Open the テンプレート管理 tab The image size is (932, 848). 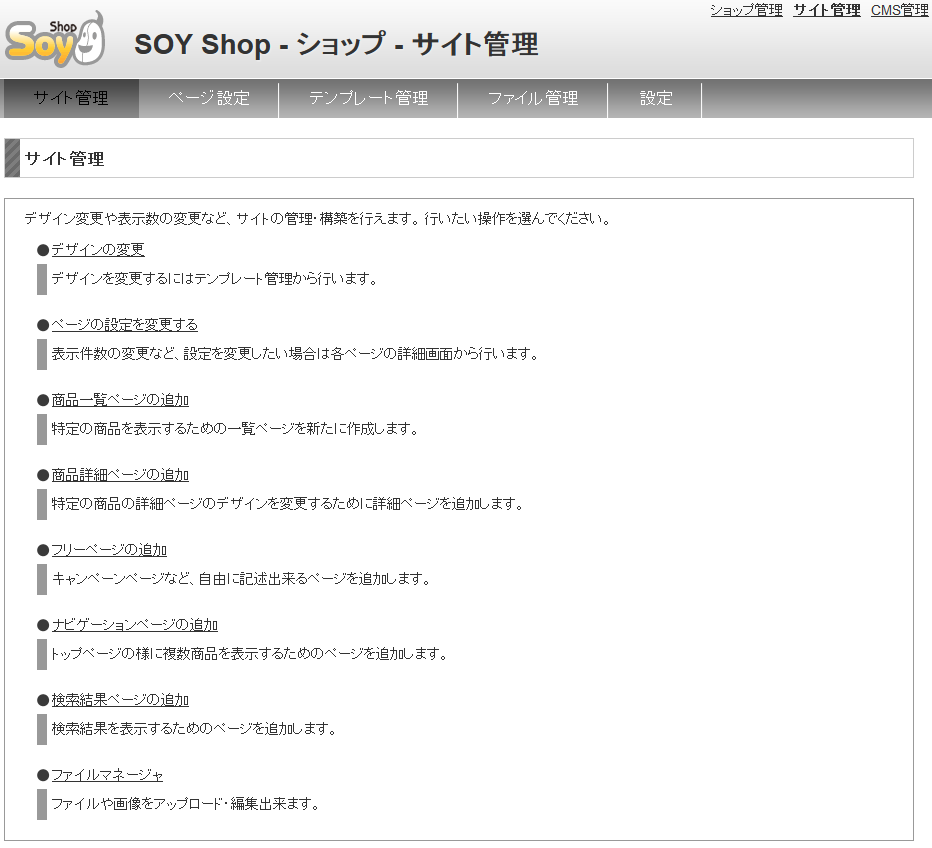point(368,98)
